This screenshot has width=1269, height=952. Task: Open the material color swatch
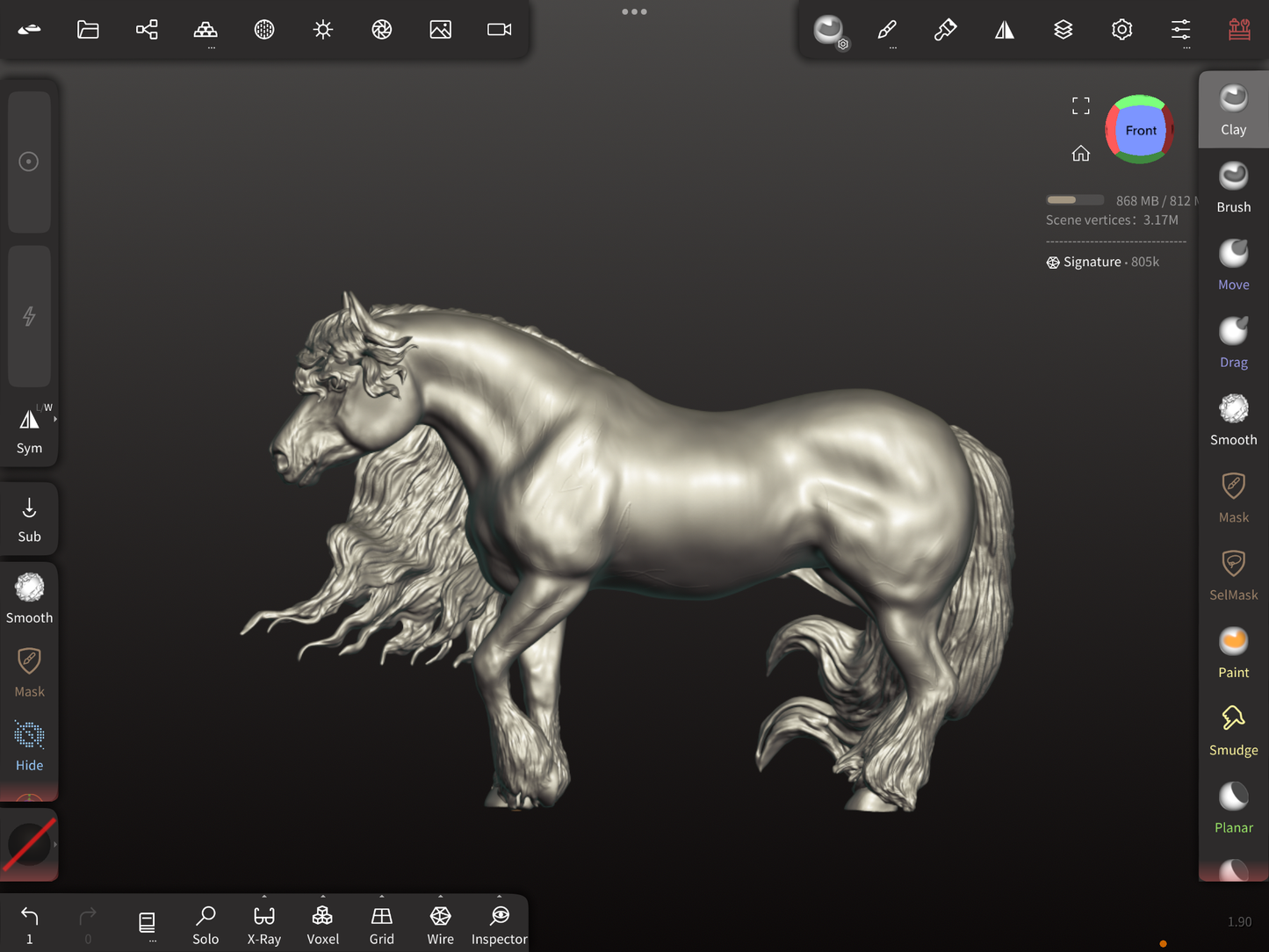pos(29,844)
